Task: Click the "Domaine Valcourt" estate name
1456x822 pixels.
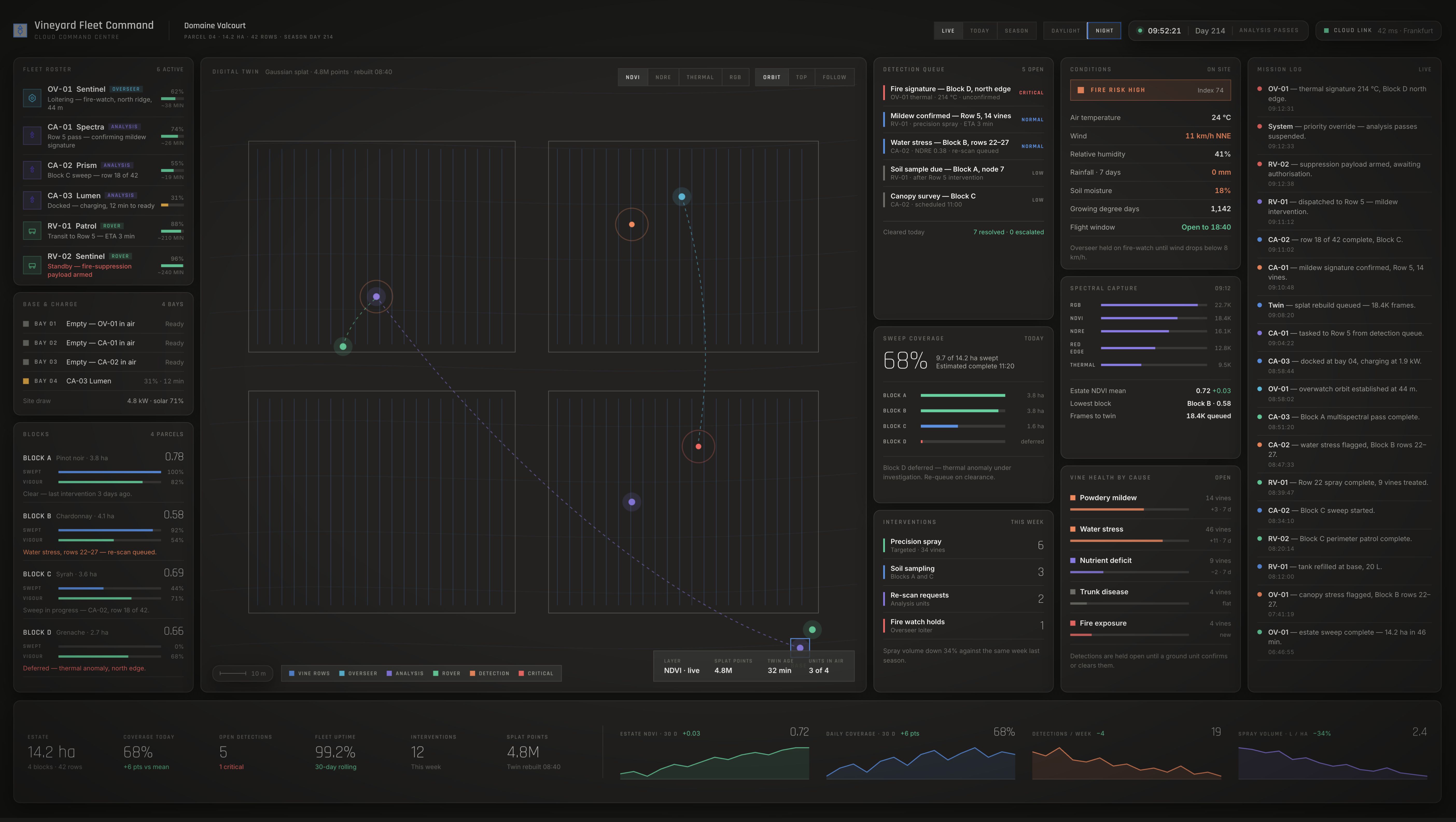Action: 215,25
